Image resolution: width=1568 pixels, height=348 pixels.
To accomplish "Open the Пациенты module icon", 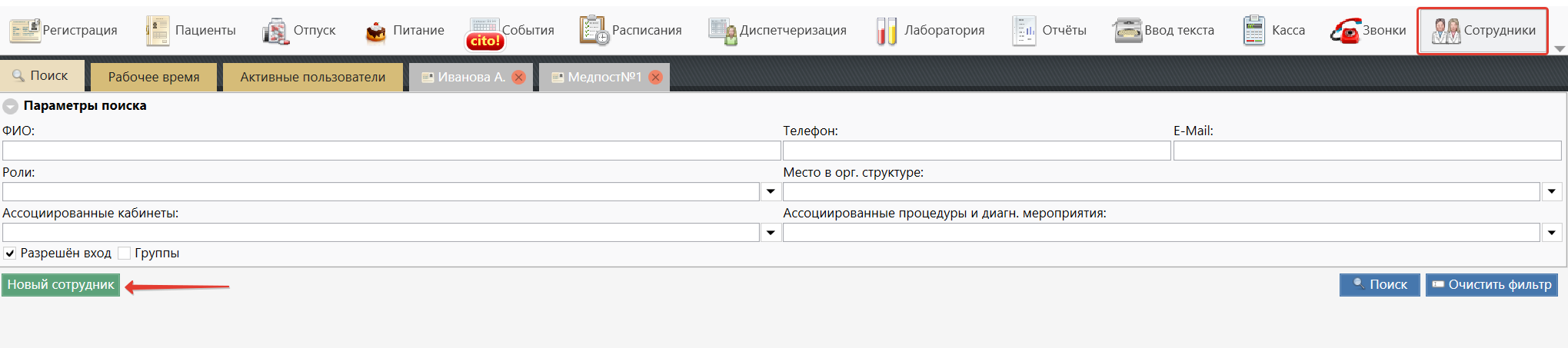I will [158, 31].
